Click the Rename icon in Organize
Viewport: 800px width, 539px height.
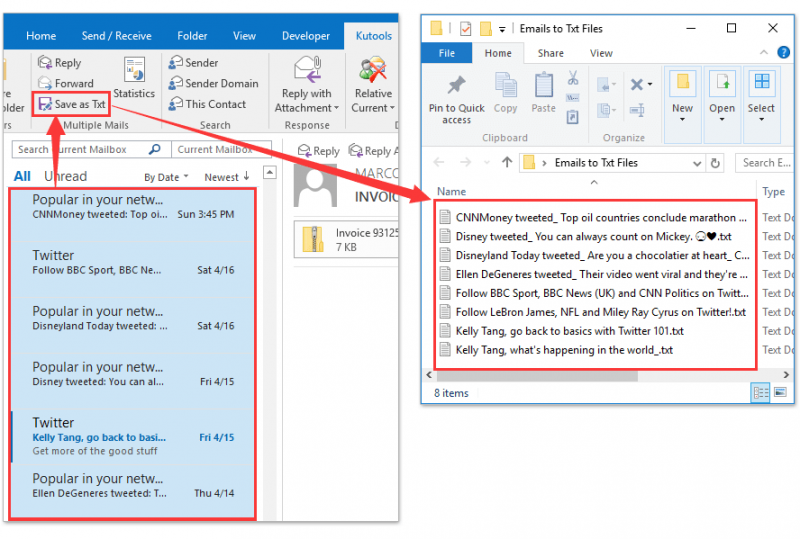pyautogui.click(x=637, y=110)
